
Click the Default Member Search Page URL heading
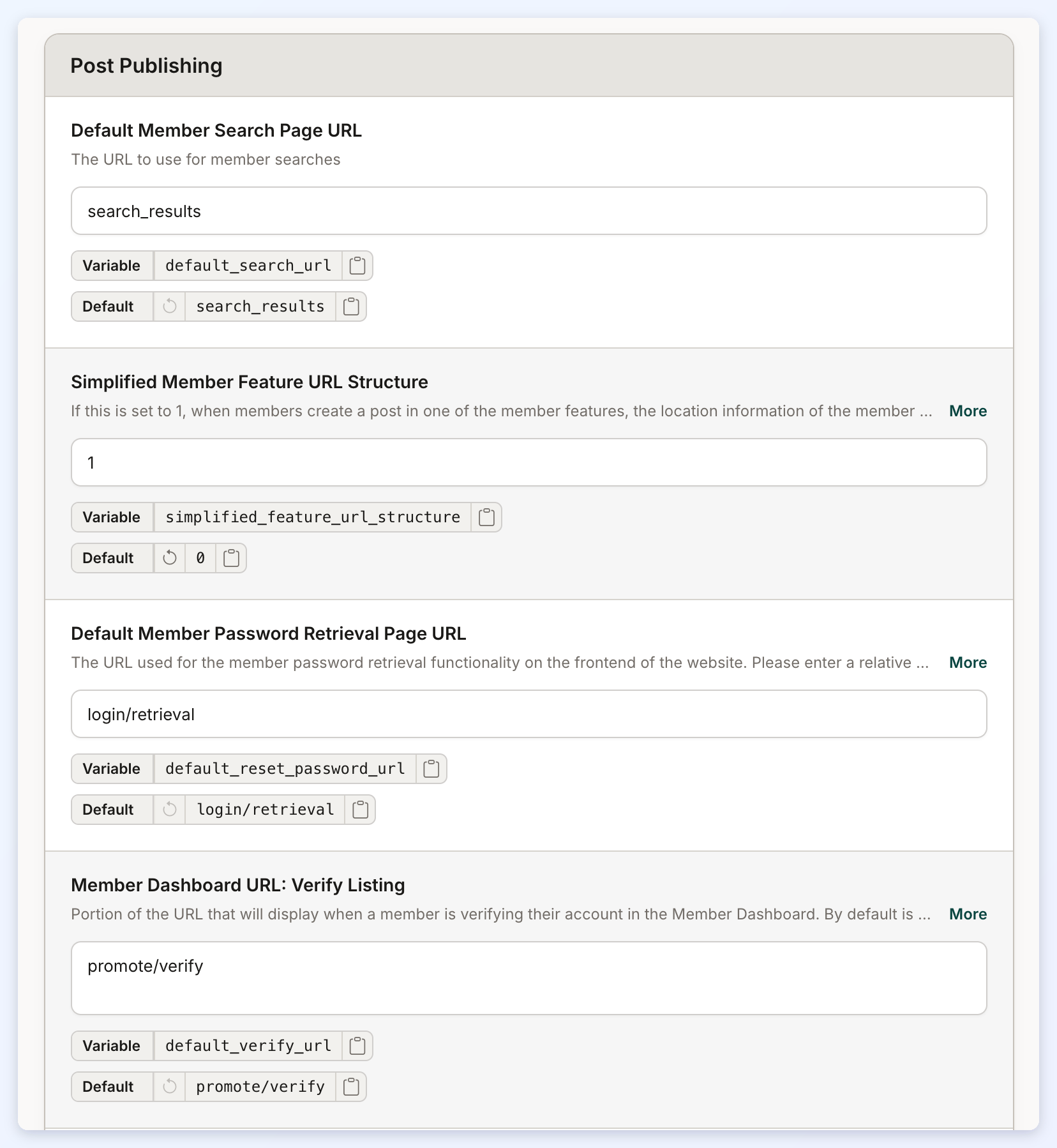click(x=216, y=130)
